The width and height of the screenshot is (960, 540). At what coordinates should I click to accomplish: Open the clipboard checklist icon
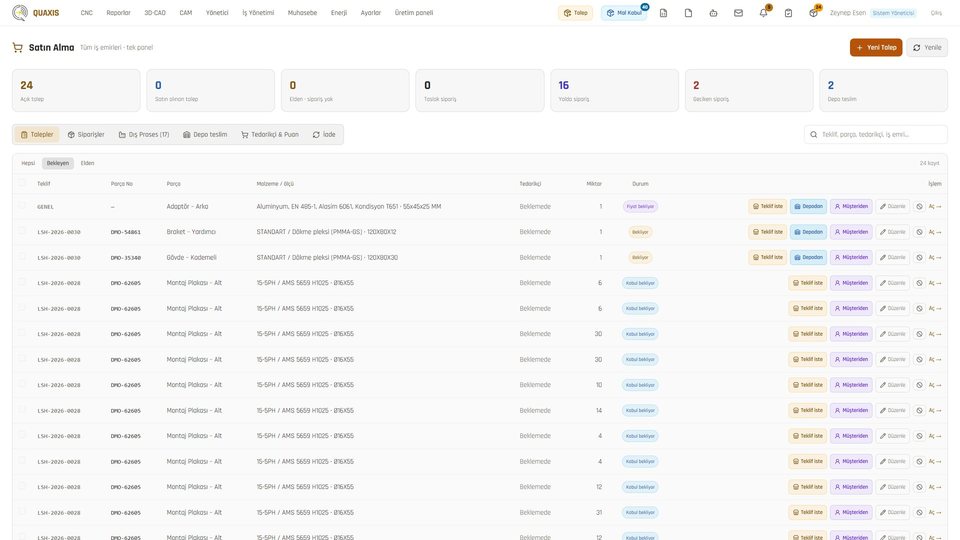coord(789,13)
